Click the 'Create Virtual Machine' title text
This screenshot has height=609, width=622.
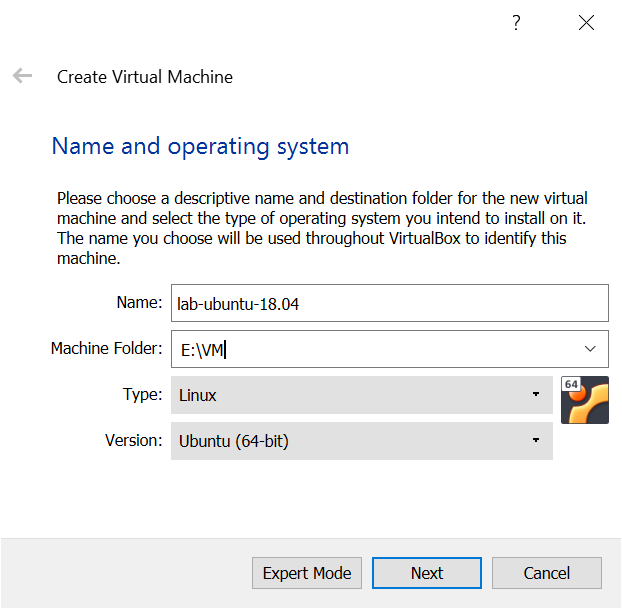pyautogui.click(x=145, y=77)
